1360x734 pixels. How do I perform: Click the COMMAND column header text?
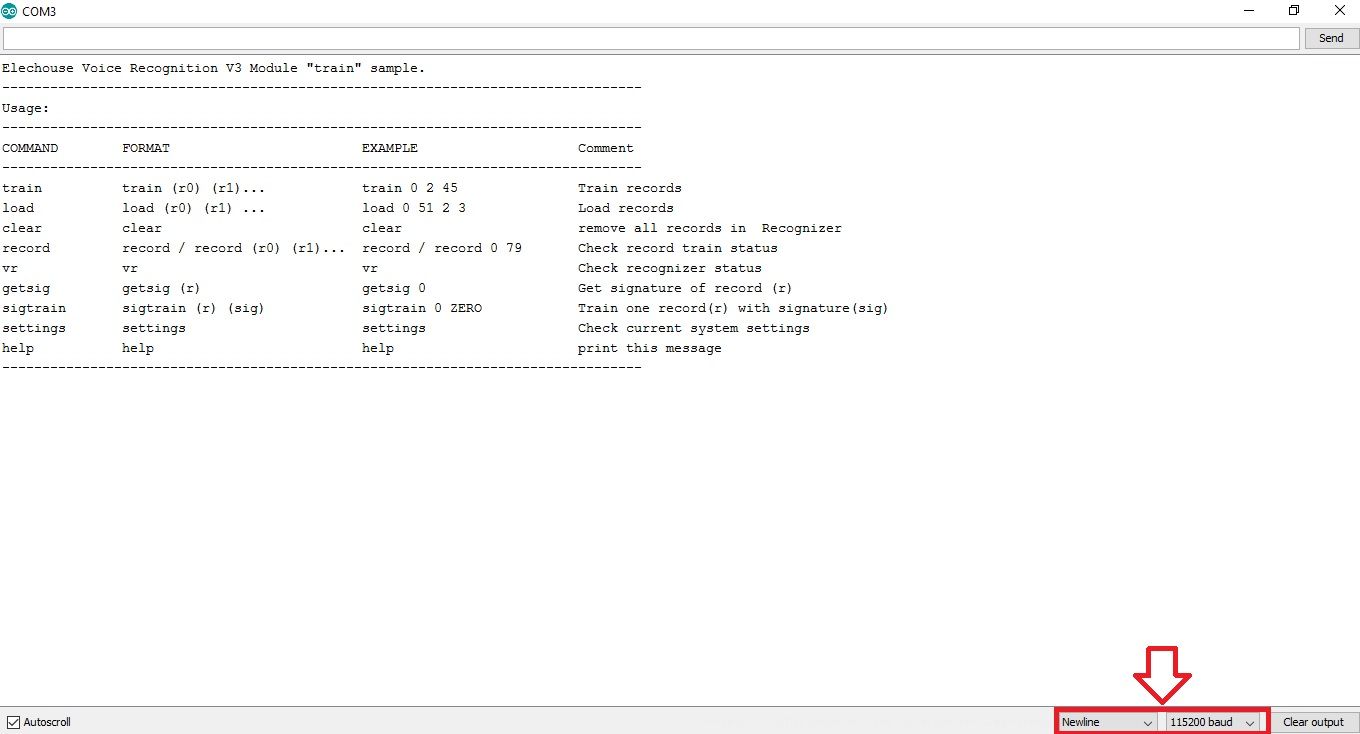[30, 147]
